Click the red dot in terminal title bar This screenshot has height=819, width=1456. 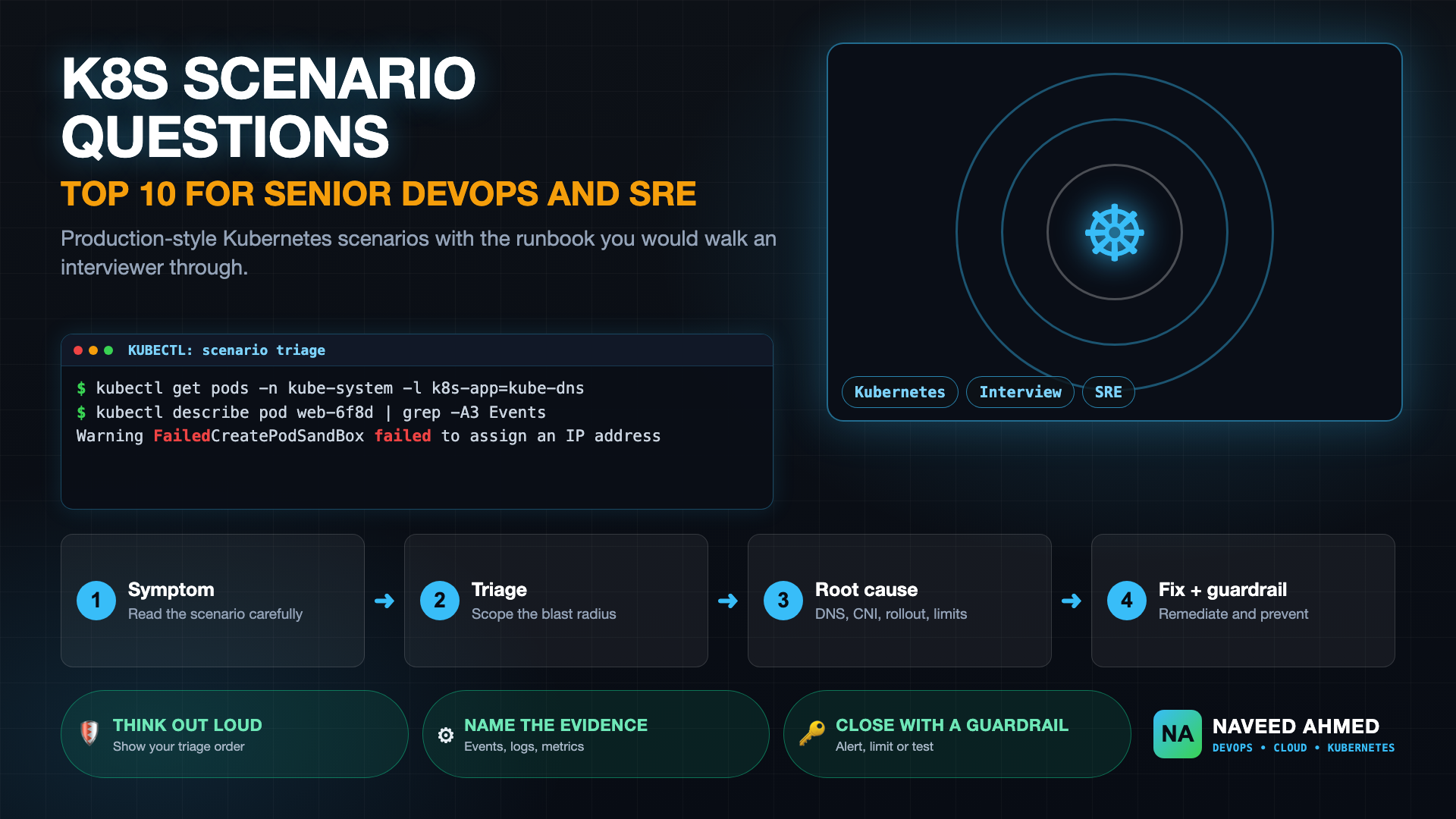[78, 350]
